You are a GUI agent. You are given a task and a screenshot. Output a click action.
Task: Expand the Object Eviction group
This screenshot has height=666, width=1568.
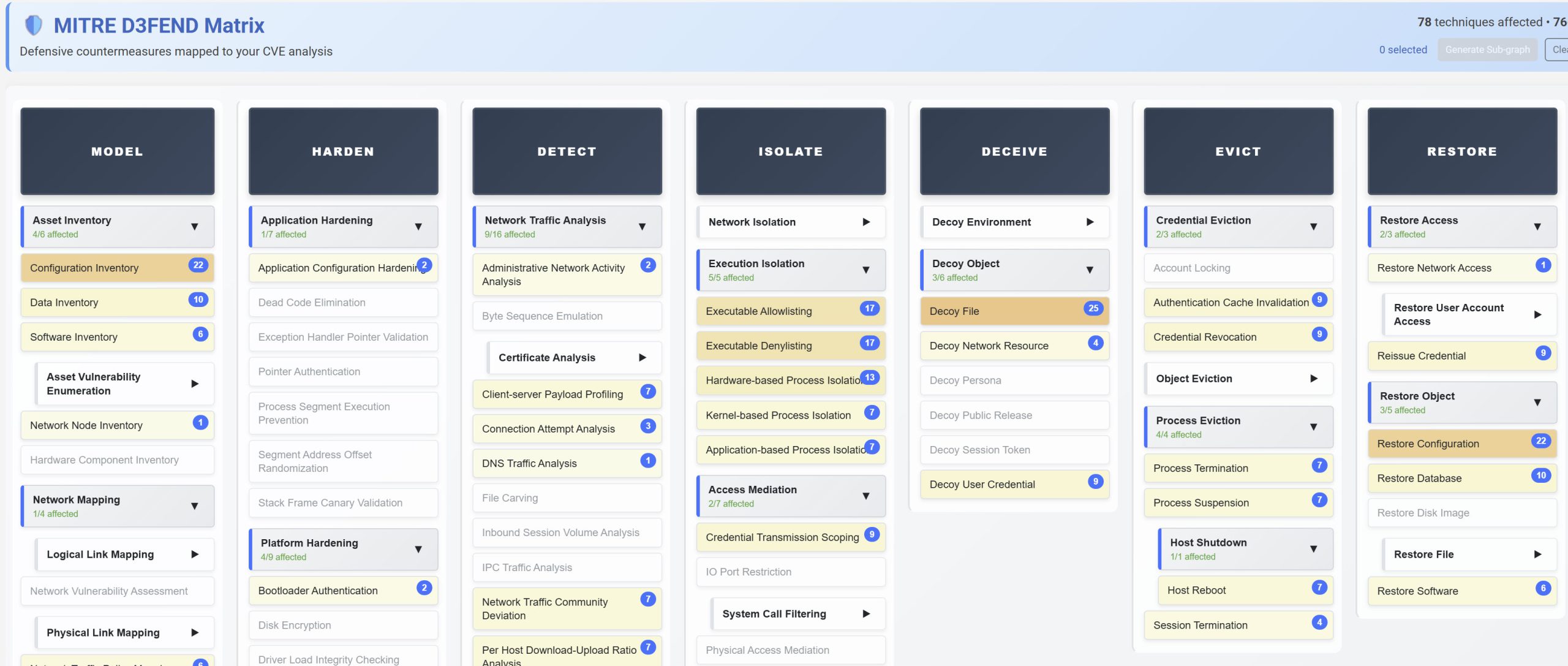[1238, 378]
